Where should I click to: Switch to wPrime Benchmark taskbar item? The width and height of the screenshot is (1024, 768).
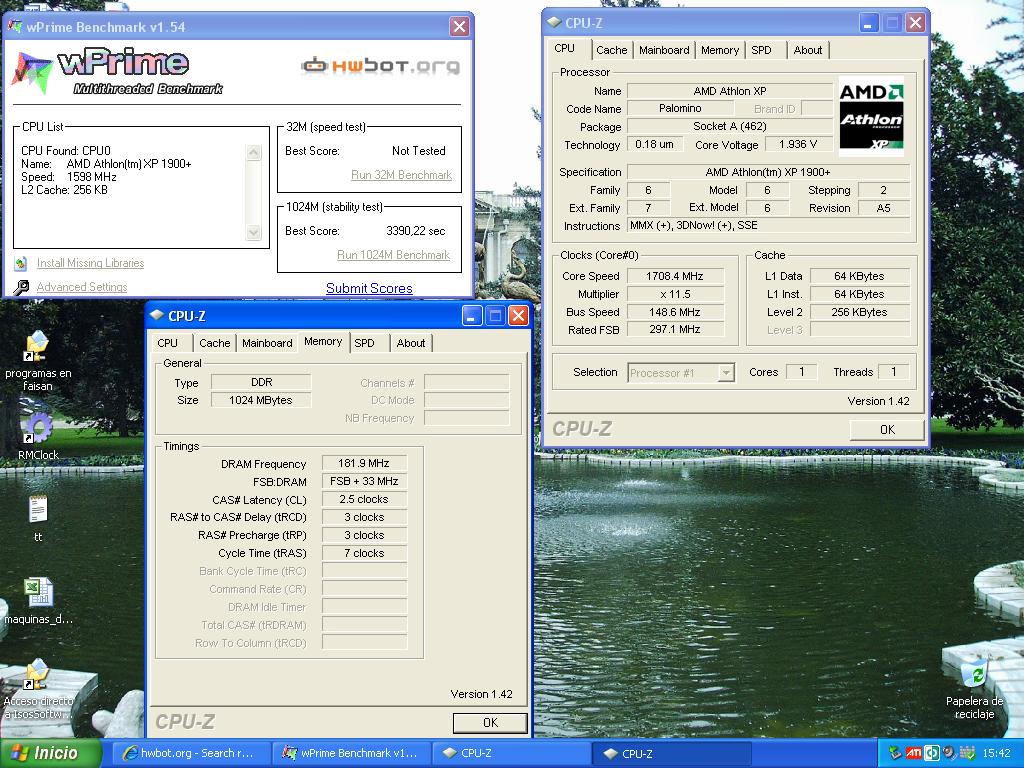pyautogui.click(x=351, y=753)
